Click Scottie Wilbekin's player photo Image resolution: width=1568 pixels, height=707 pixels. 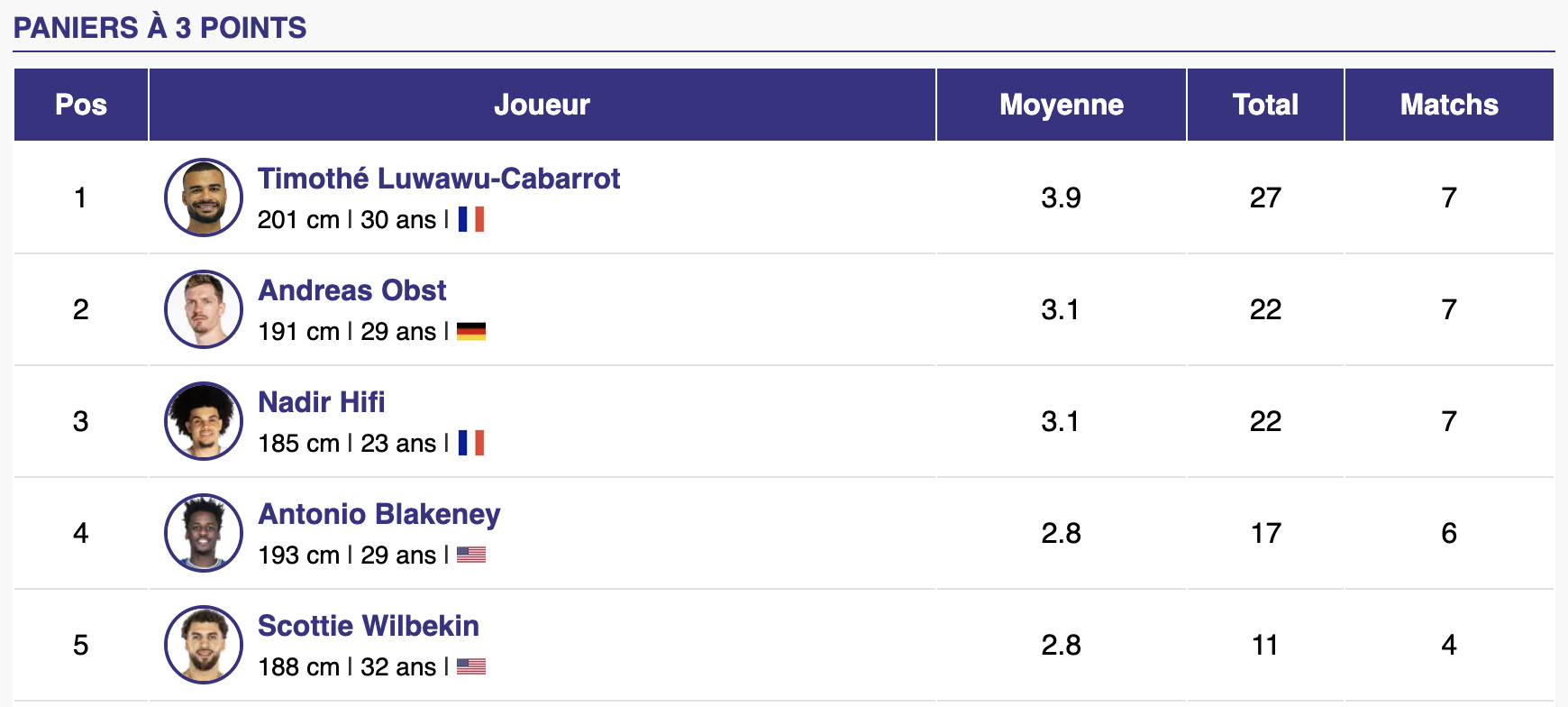(x=204, y=645)
